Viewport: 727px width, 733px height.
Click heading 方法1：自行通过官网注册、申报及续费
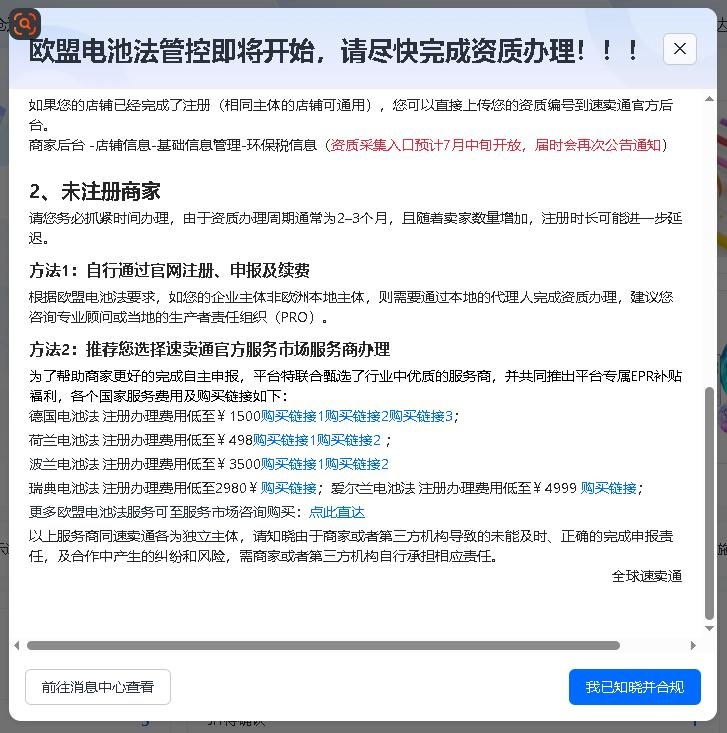click(x=169, y=270)
